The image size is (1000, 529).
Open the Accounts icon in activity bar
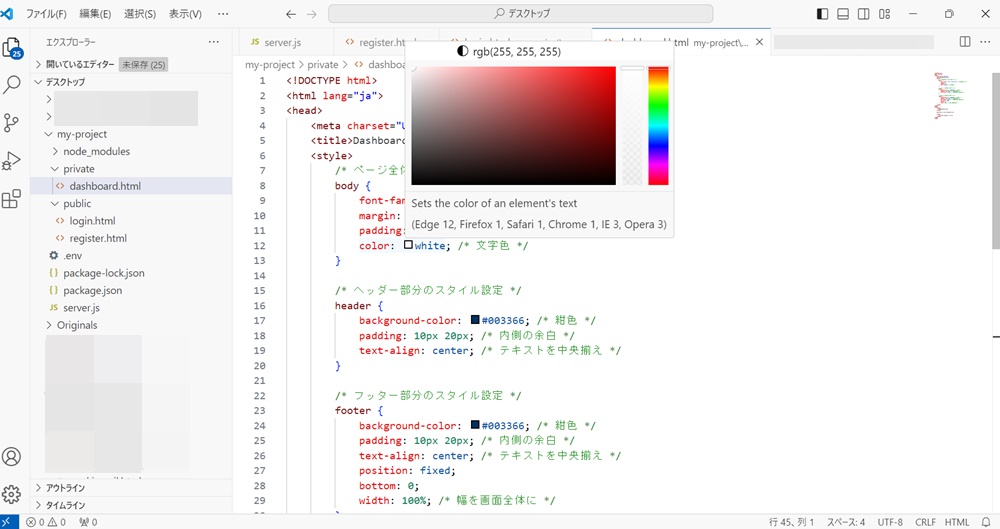point(11,457)
